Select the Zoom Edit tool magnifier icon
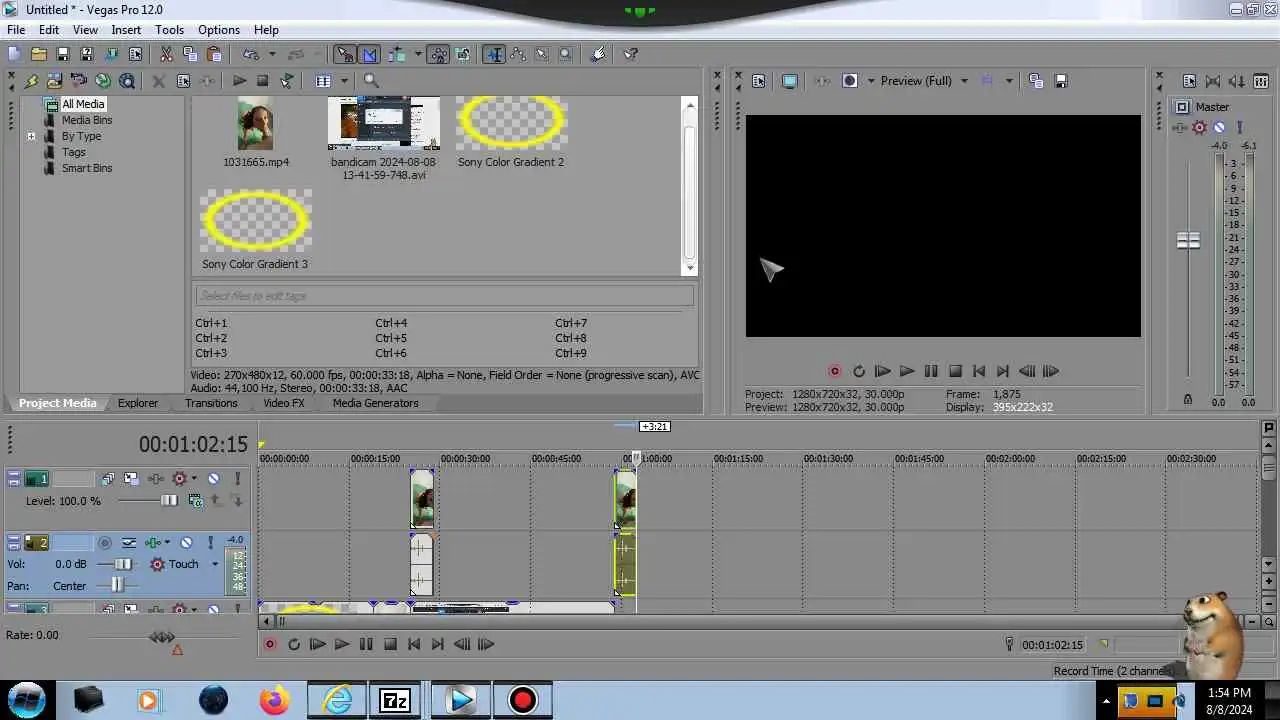The height and width of the screenshot is (720, 1280). tap(565, 54)
